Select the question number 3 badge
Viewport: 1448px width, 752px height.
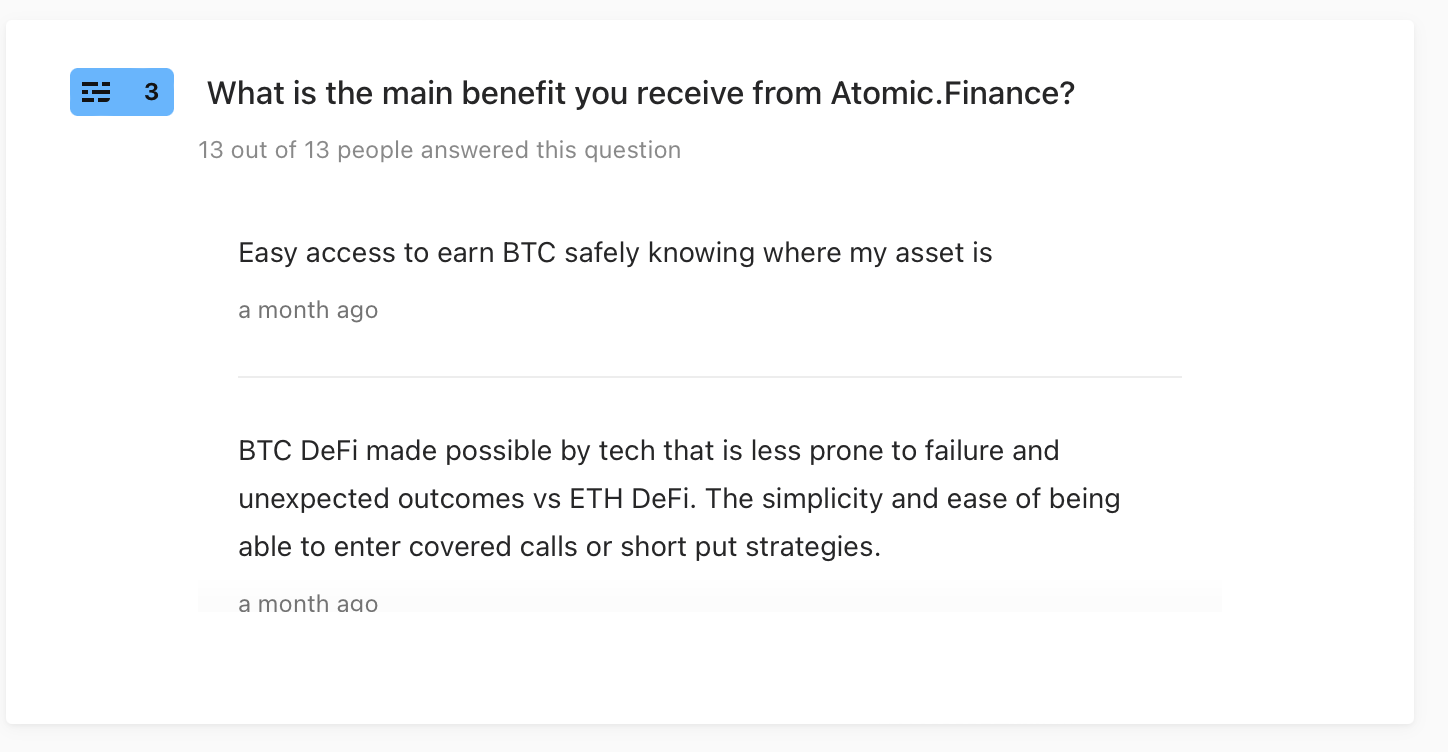point(122,92)
